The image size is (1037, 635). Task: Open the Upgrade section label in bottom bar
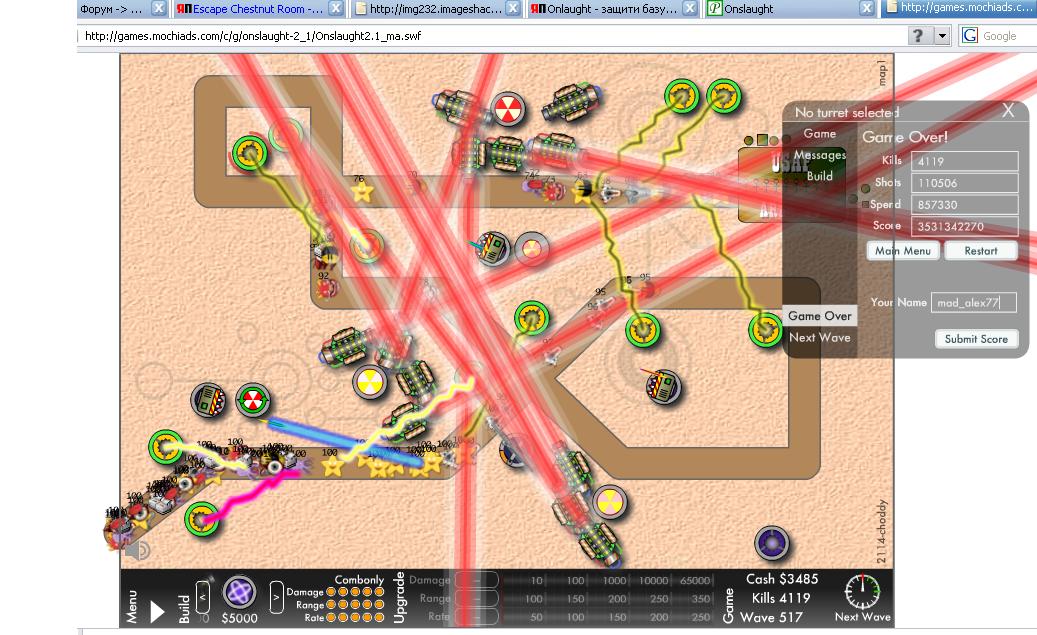pos(399,597)
